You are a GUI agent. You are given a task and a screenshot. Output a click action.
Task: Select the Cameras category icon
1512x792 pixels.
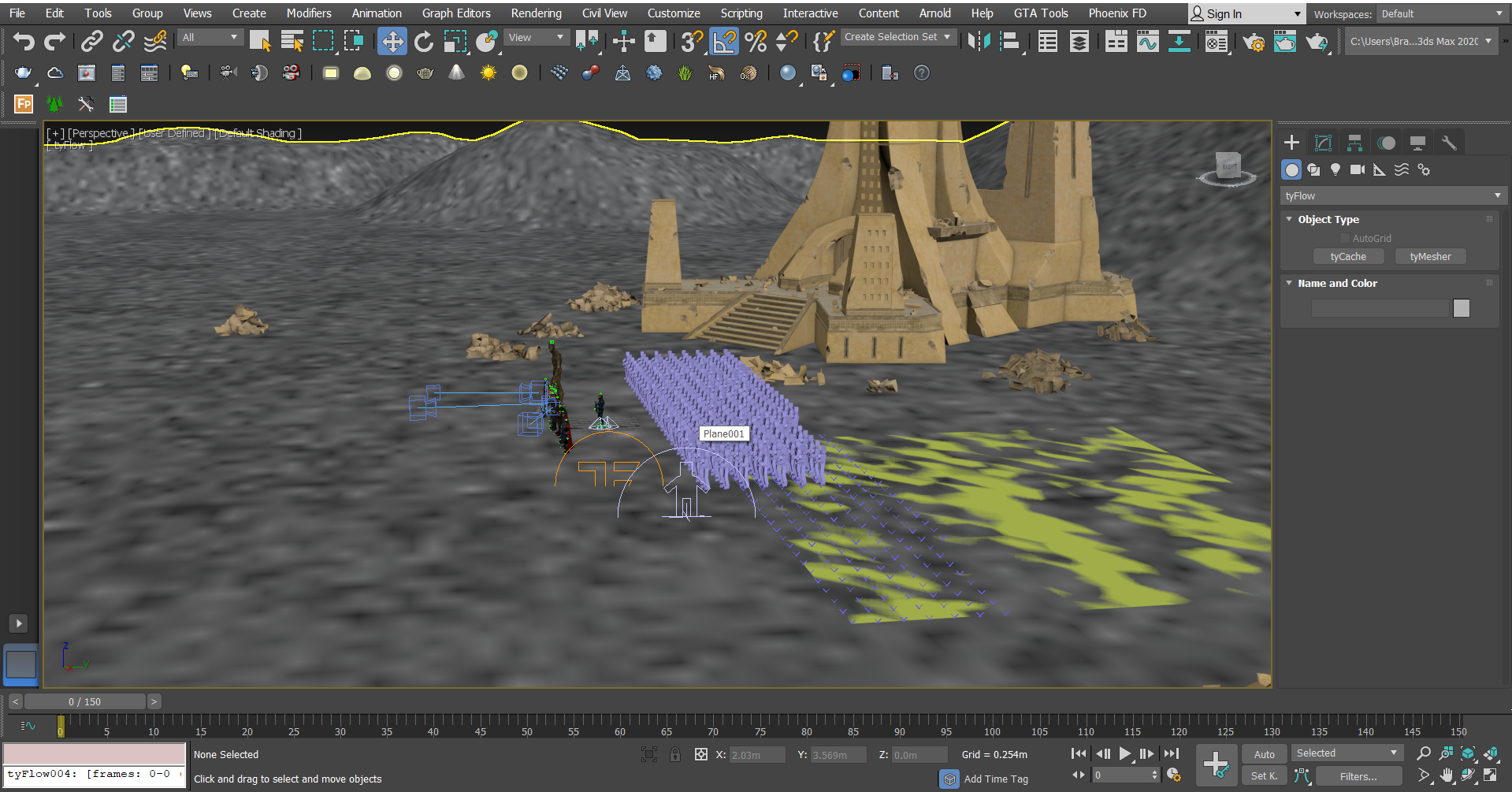click(x=1357, y=169)
